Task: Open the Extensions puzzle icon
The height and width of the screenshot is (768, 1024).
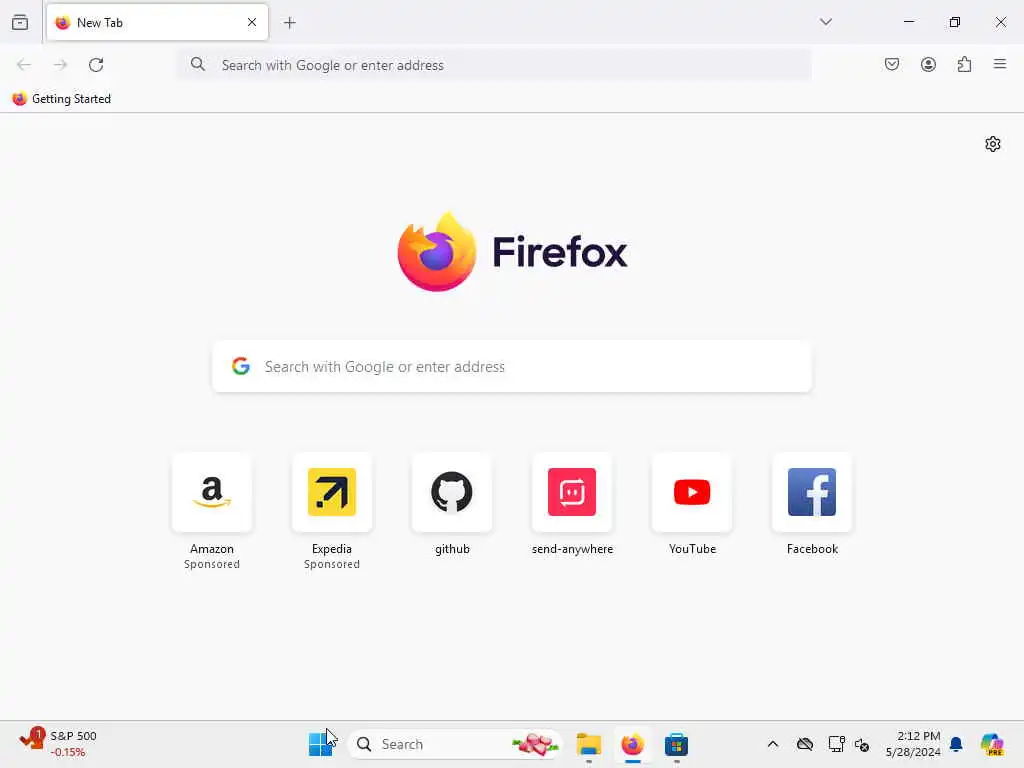Action: 965,64
